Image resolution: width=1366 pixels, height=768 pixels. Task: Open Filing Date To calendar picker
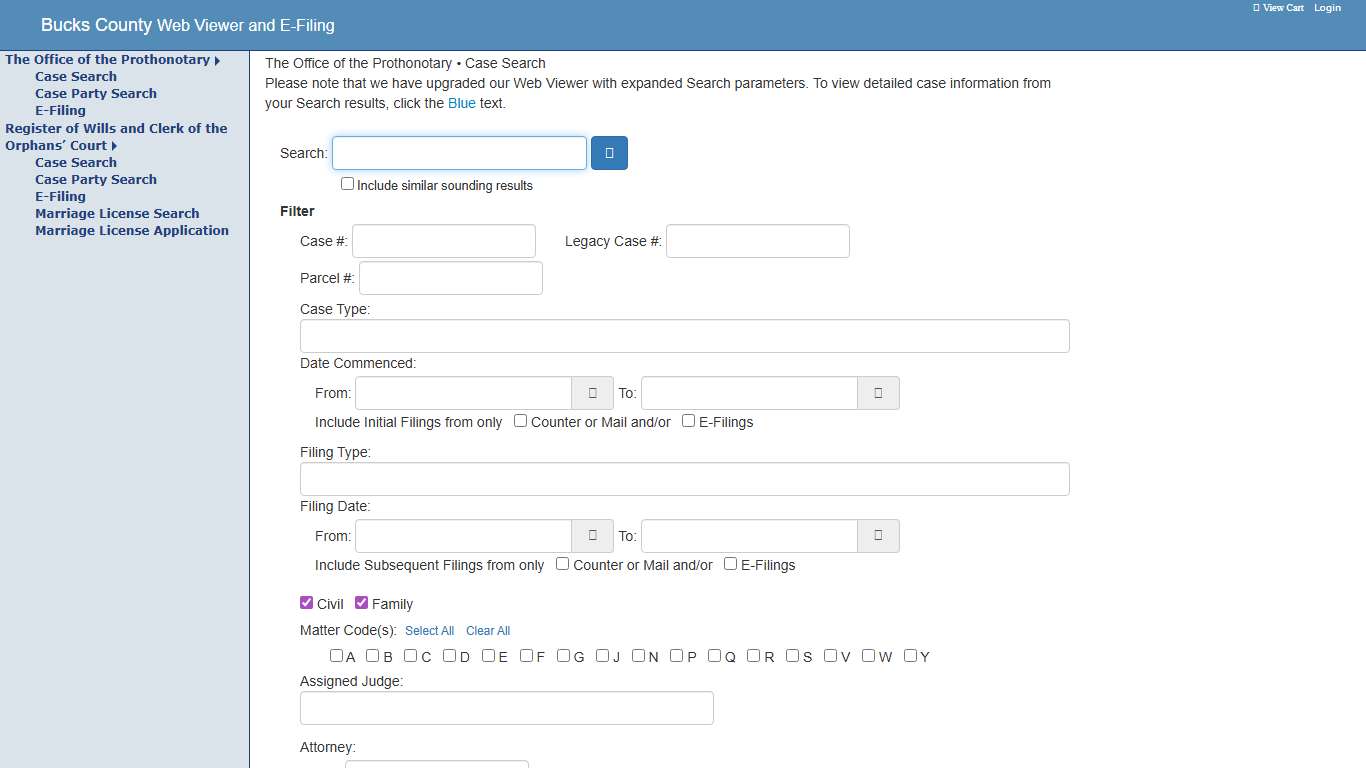[x=878, y=536]
